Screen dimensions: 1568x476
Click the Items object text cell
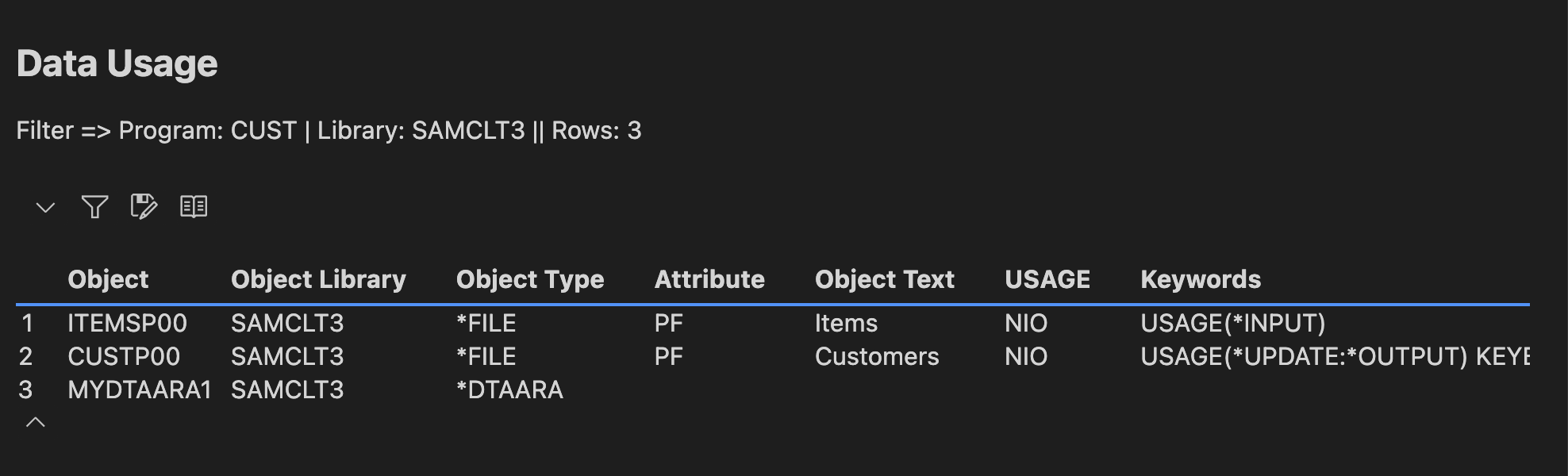click(846, 323)
